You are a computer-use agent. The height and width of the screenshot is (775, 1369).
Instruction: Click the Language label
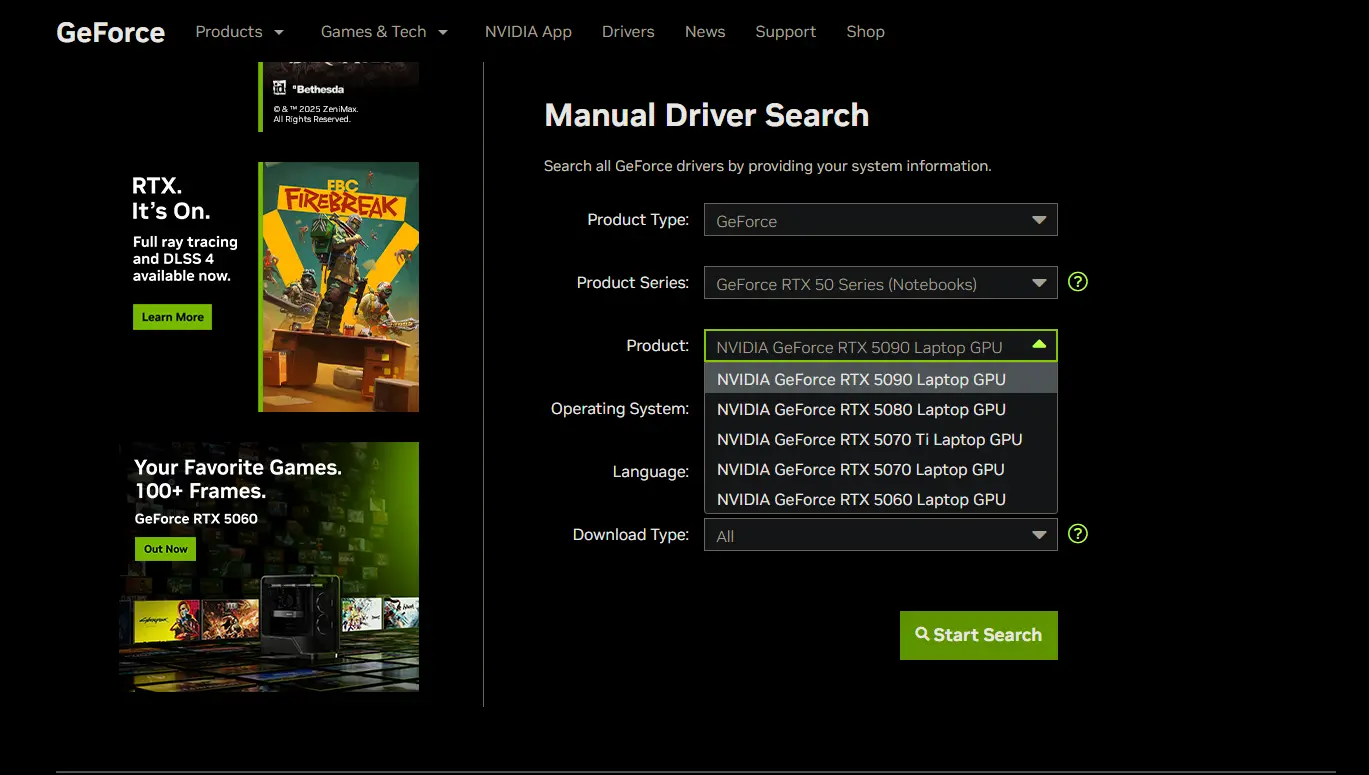[x=651, y=472]
